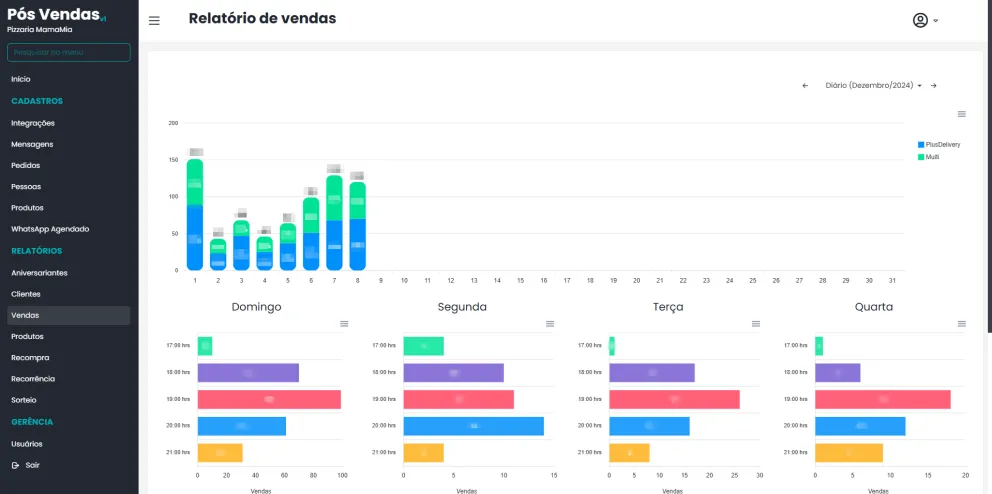Open Produtos under Cadastros
This screenshot has height=494, width=992.
[x=27, y=207]
